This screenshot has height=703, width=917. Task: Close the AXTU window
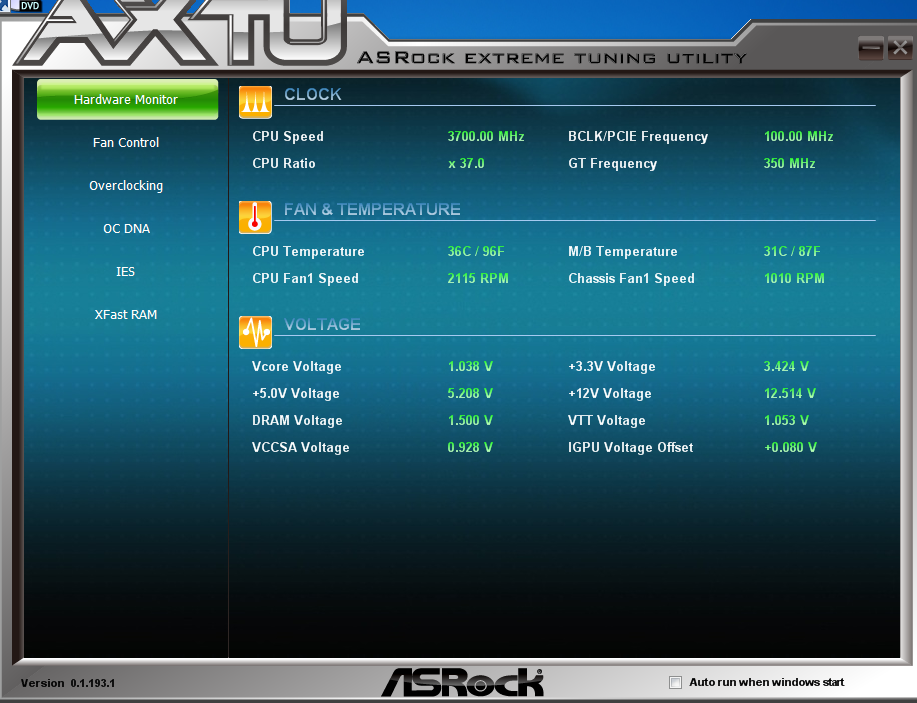click(x=900, y=48)
